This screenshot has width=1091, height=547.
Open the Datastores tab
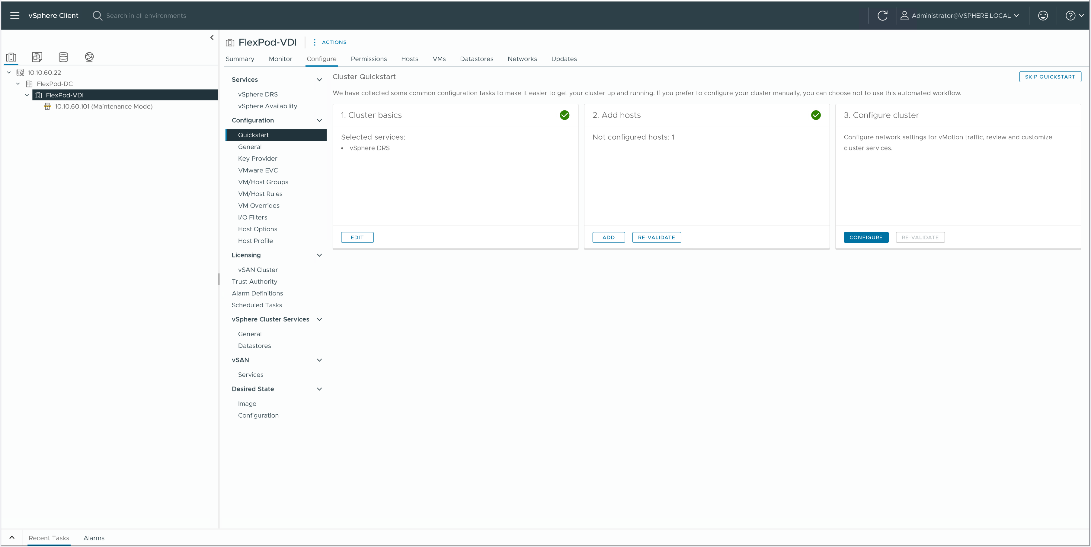pyautogui.click(x=477, y=59)
